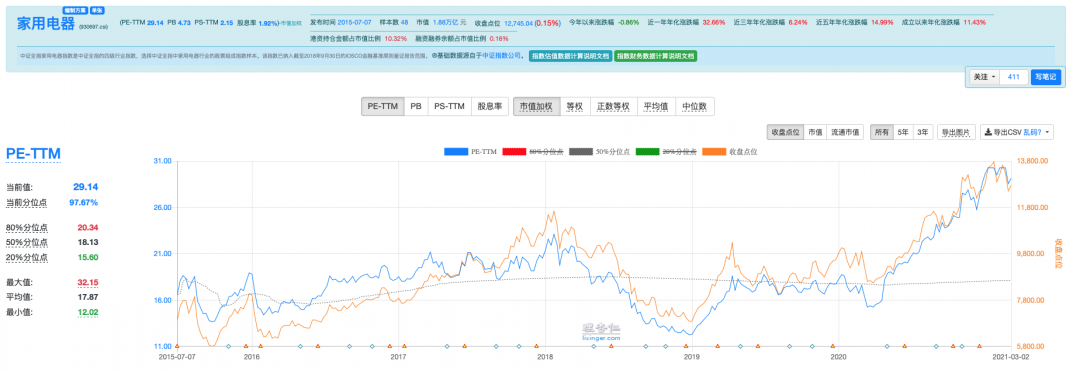Click the 家用电器 index title

pos(45,23)
